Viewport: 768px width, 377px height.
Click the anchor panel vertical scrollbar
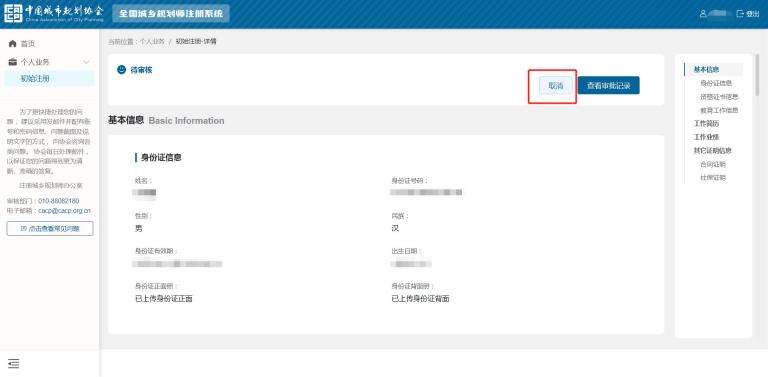758,74
